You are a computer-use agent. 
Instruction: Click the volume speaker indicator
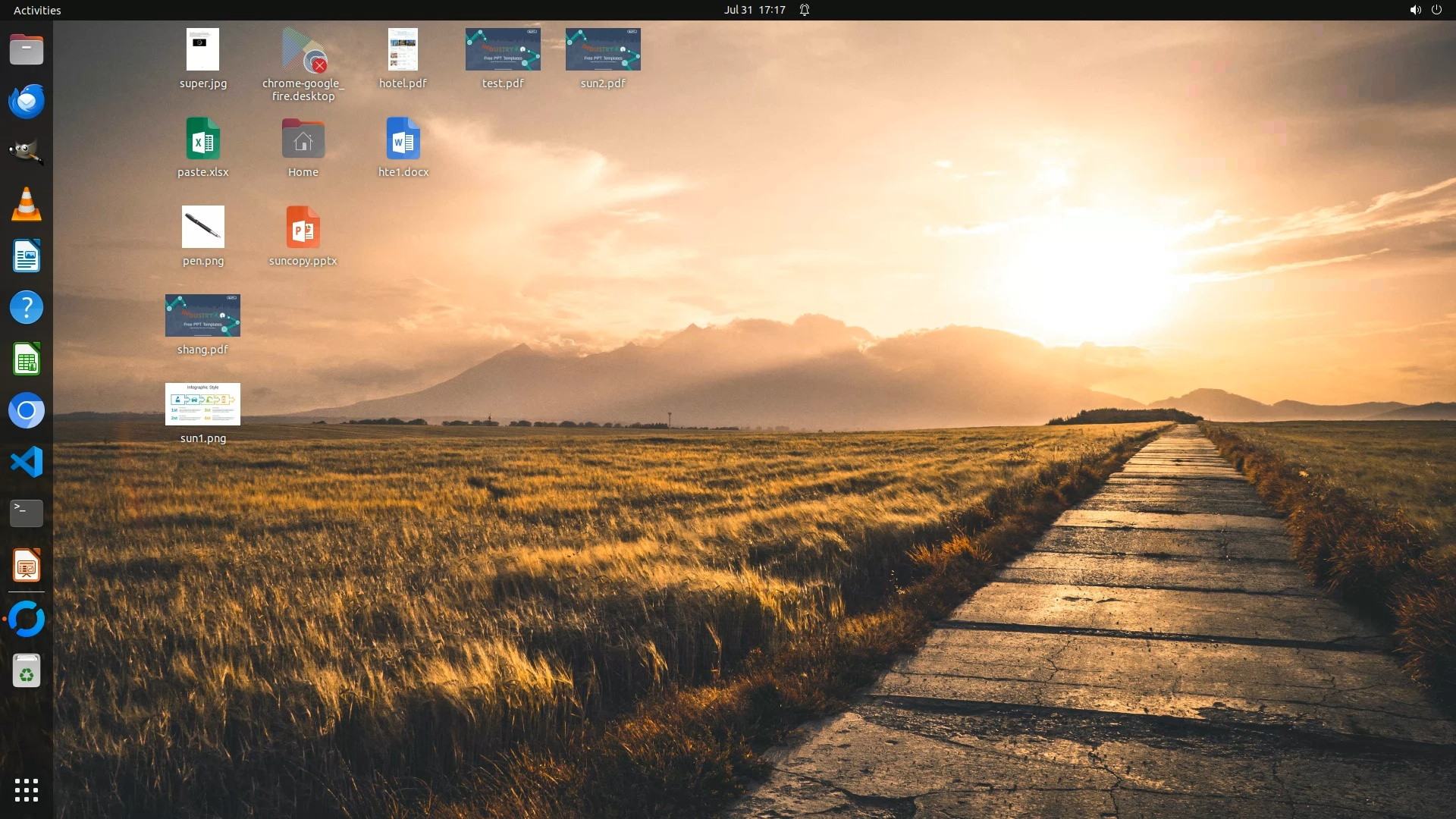click(1414, 10)
